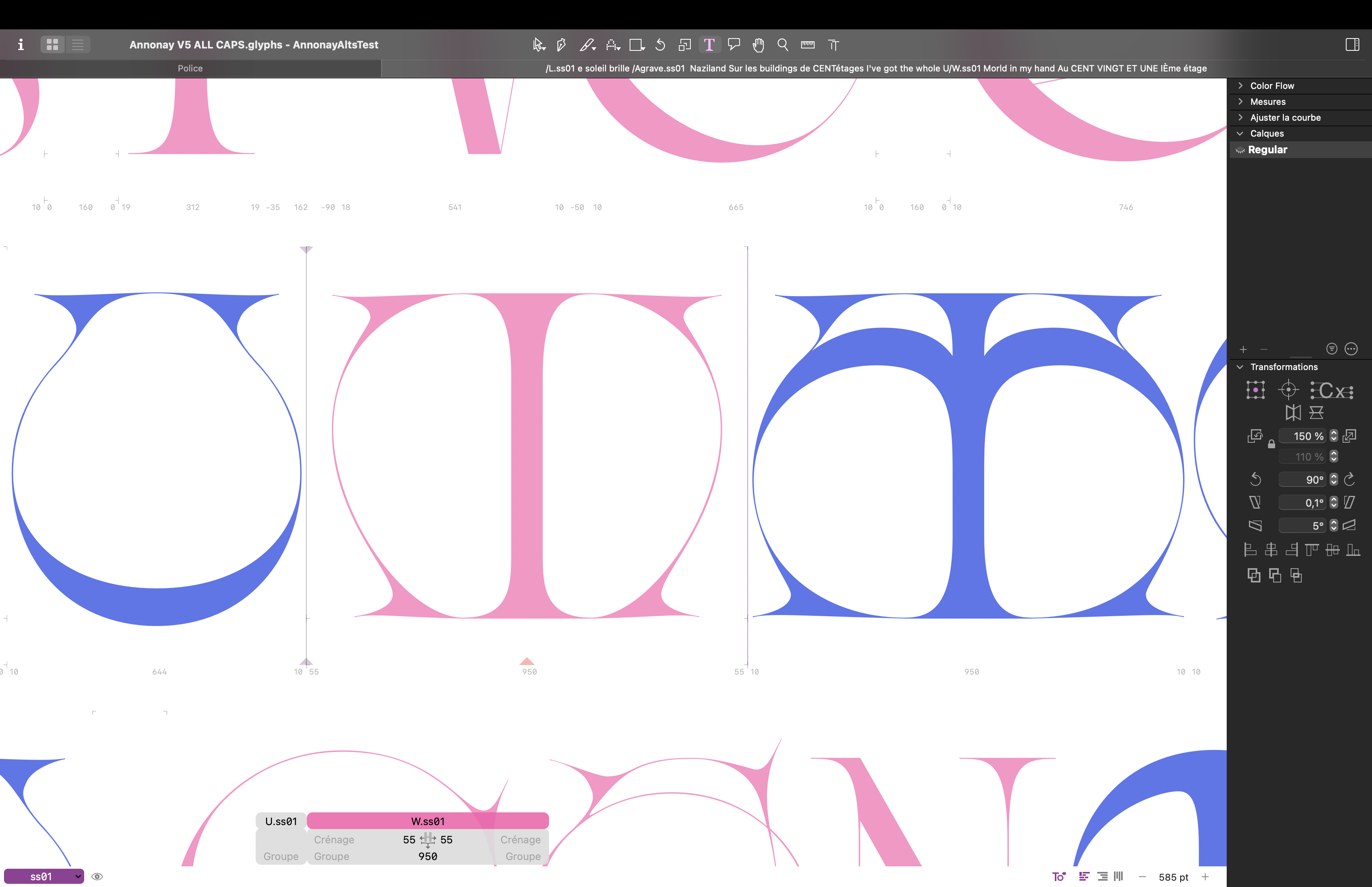Image resolution: width=1372 pixels, height=887 pixels.
Task: Switch to the Police tab
Action: tap(190, 68)
